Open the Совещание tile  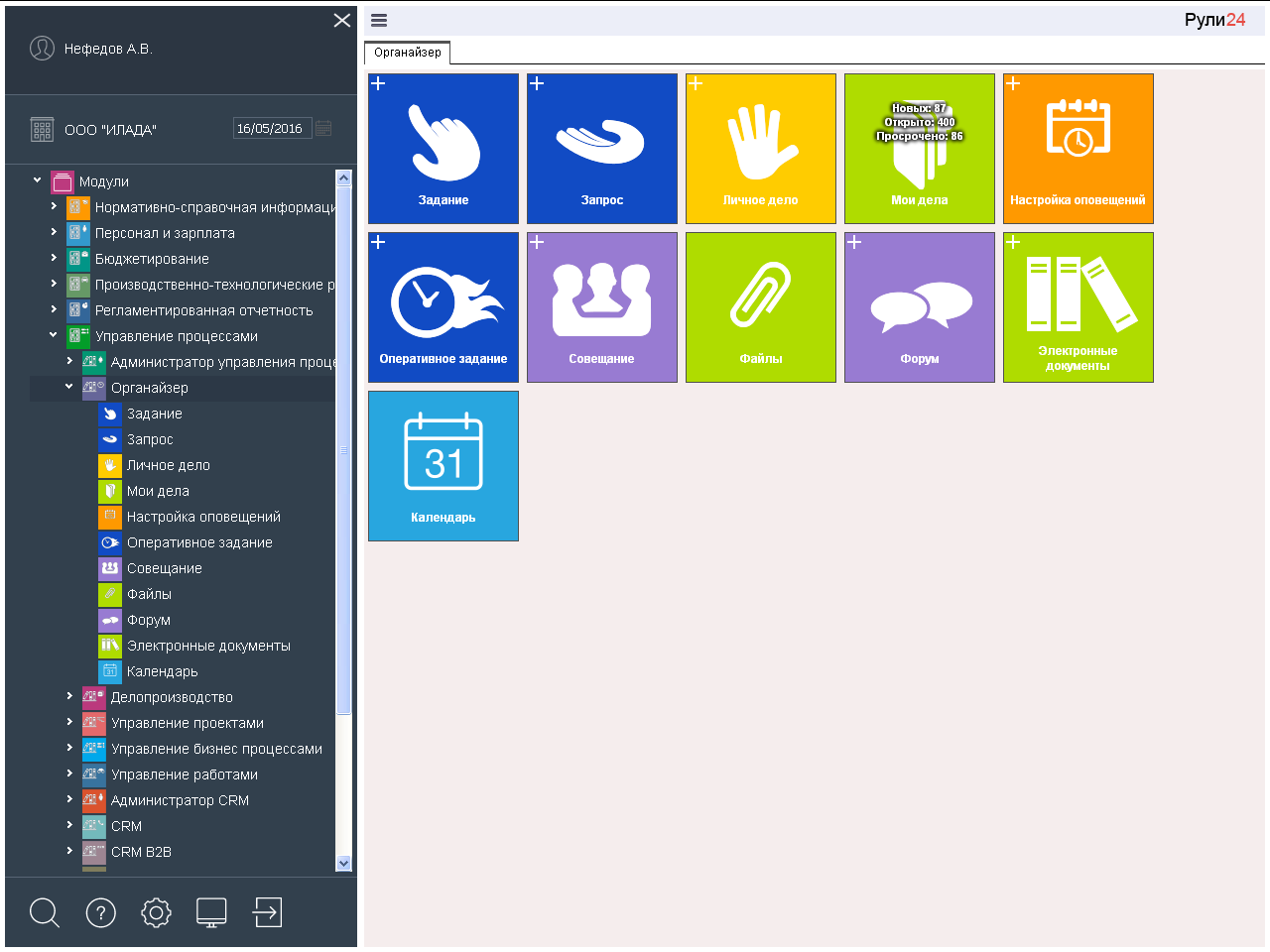click(x=602, y=307)
